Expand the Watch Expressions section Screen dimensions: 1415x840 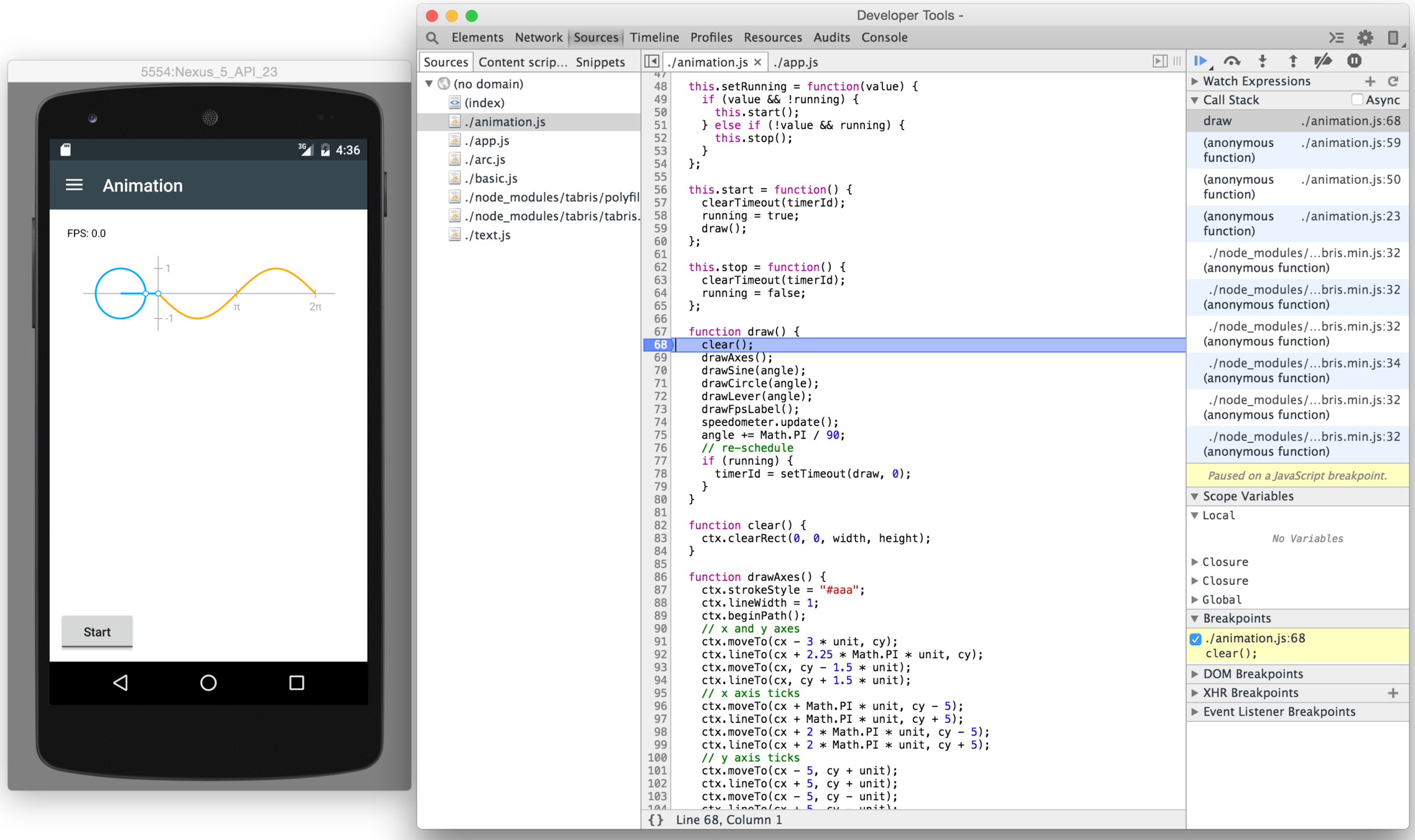click(1195, 81)
